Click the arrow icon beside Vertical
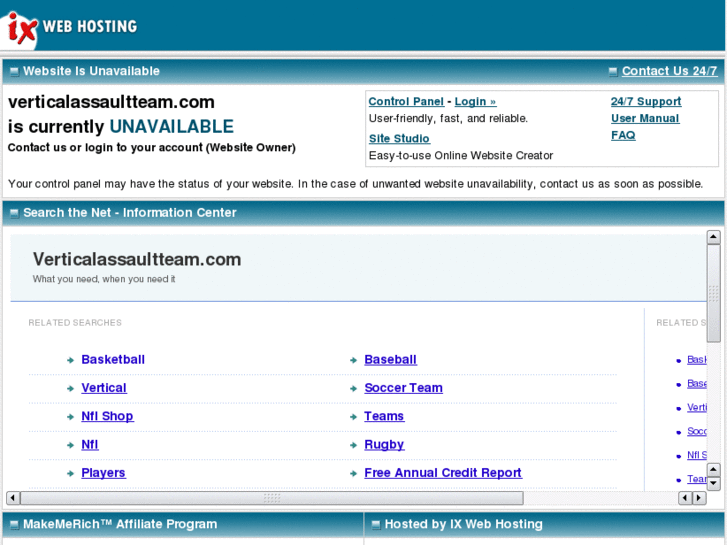The image size is (727, 545). pyautogui.click(x=70, y=389)
